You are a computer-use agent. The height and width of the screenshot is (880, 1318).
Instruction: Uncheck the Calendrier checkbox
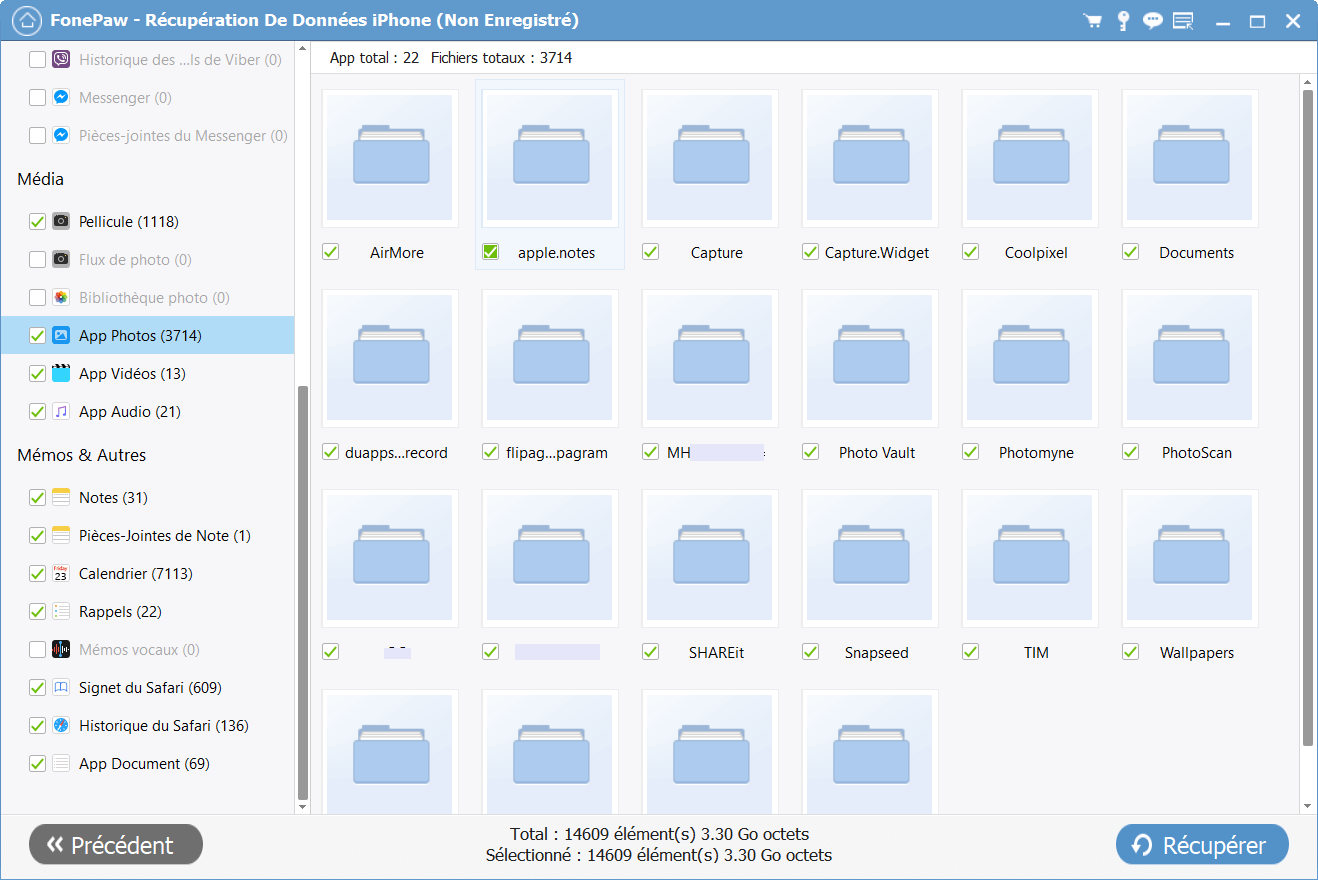click(37, 574)
